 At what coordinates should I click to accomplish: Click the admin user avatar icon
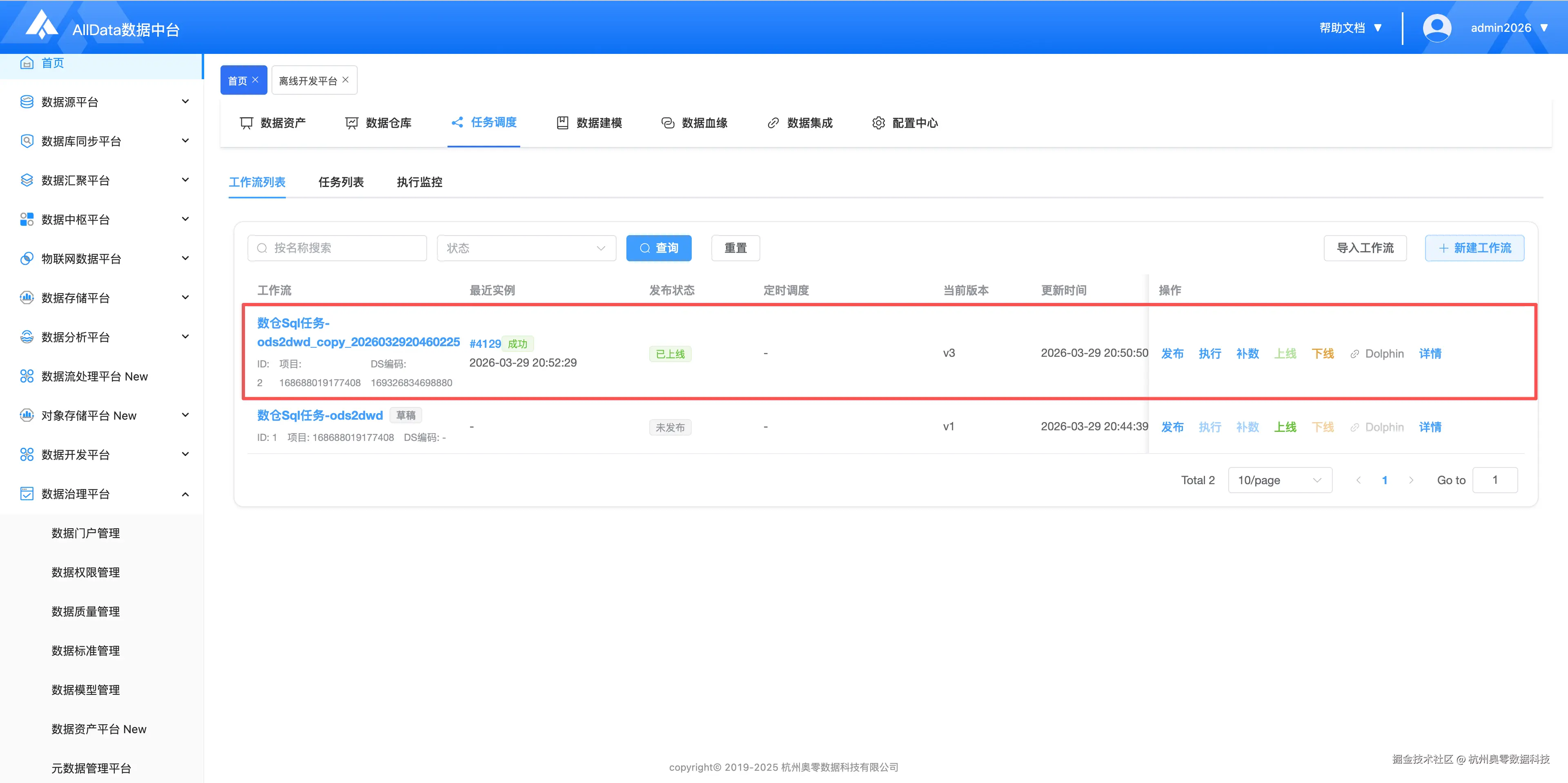[x=1437, y=28]
